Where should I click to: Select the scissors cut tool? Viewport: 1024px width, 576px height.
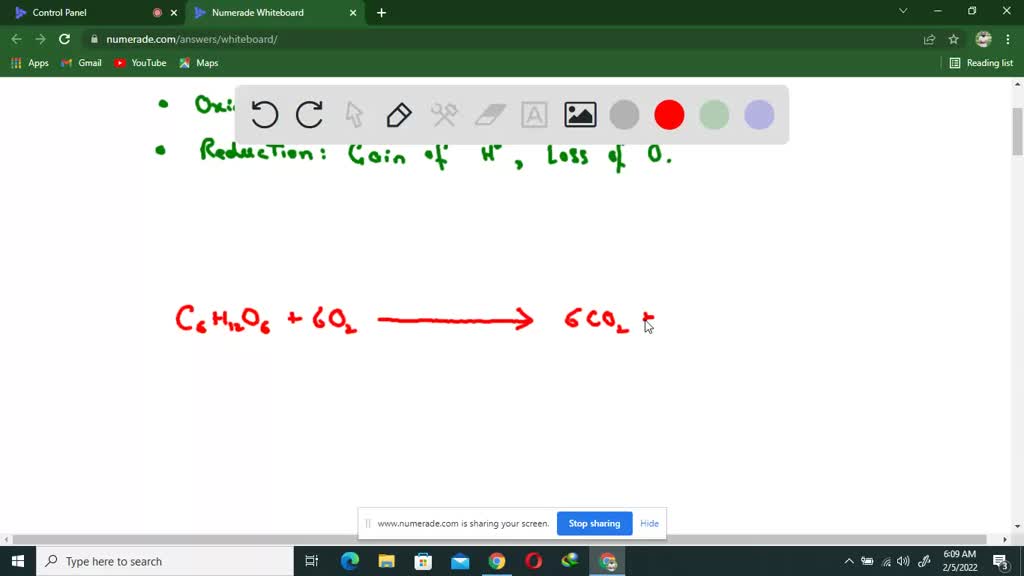[x=444, y=115]
